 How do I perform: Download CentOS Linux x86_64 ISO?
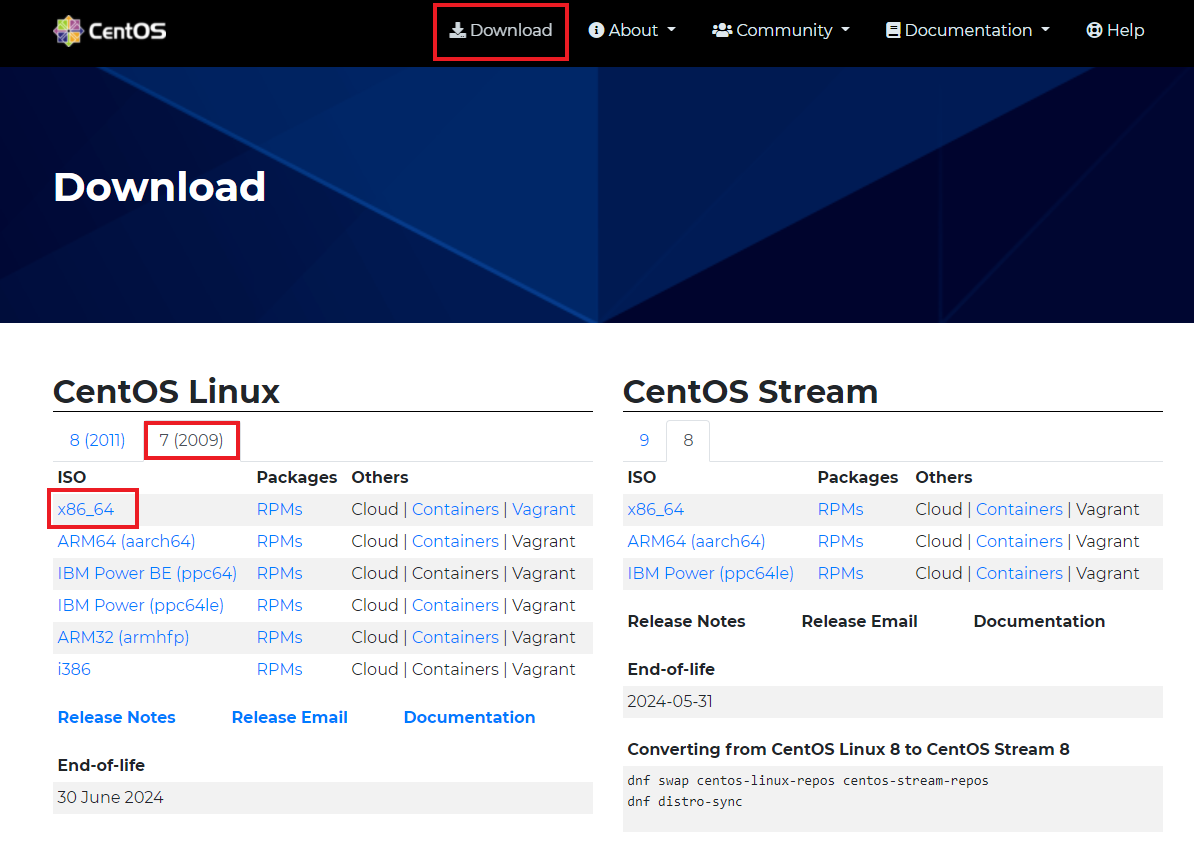pyautogui.click(x=86, y=509)
